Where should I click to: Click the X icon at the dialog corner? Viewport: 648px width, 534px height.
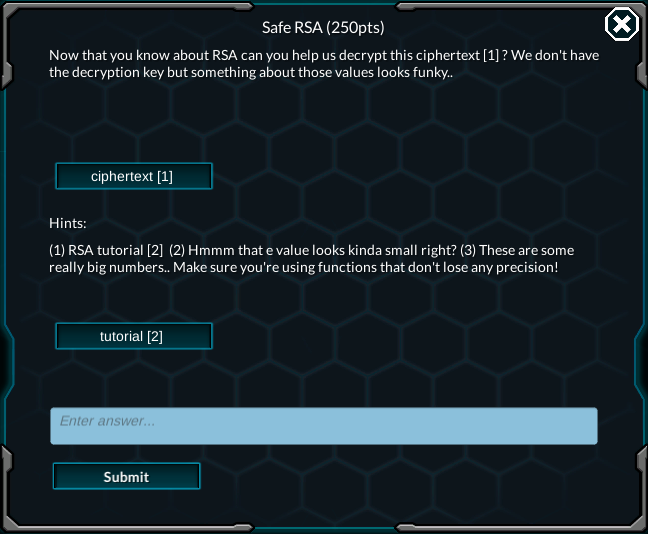622,24
